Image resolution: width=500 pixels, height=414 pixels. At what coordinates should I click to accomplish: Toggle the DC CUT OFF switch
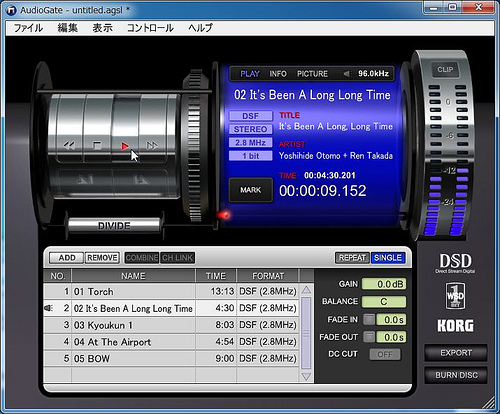point(385,354)
